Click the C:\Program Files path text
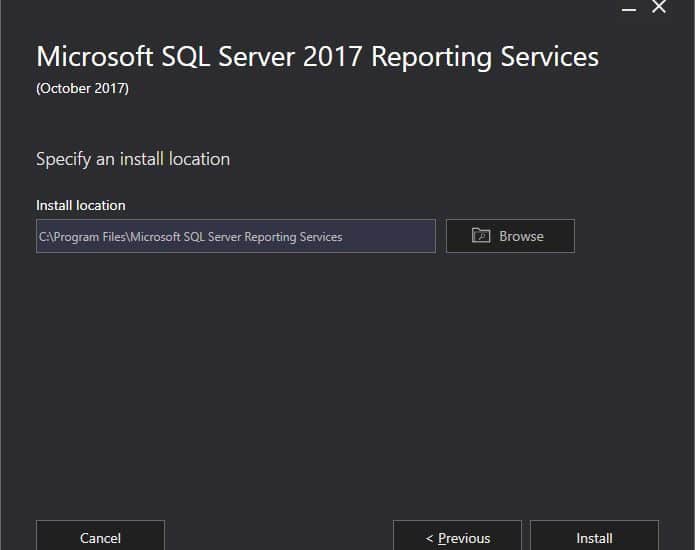Screen dimensions: 695x550 pyautogui.click(x=82, y=237)
